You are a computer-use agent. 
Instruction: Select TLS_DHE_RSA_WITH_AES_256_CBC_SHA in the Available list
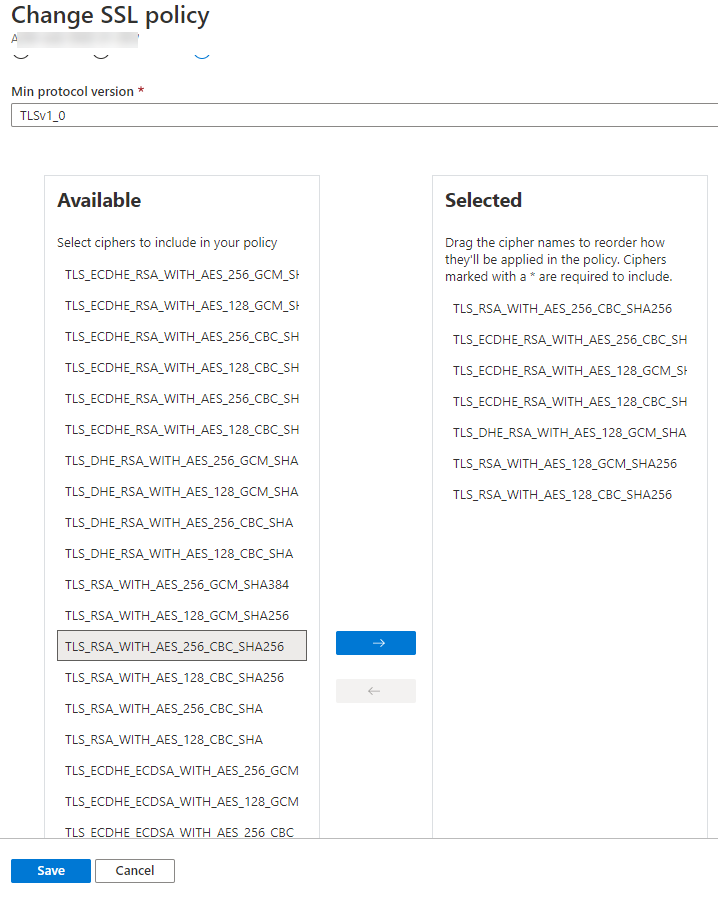[x=179, y=522]
